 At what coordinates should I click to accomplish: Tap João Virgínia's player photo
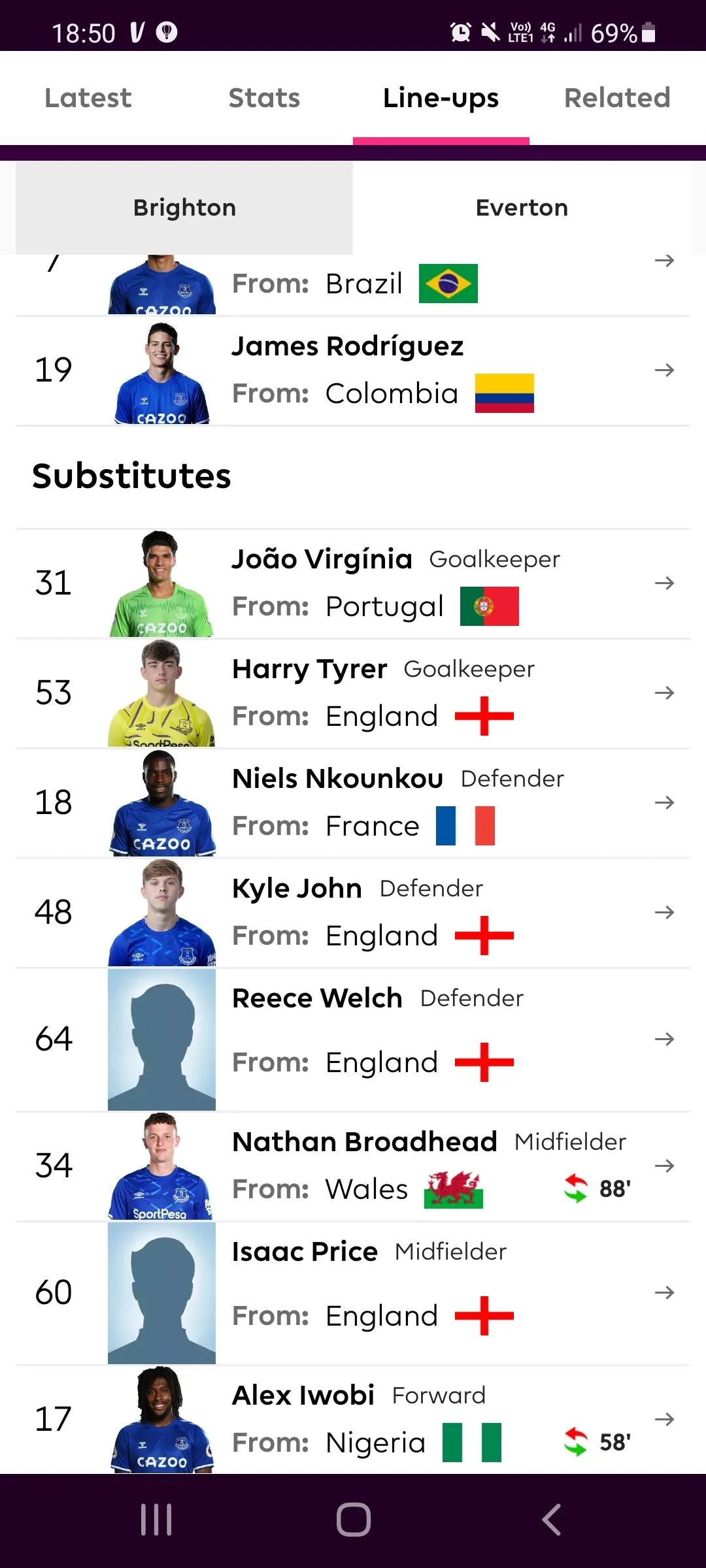pyautogui.click(x=161, y=583)
